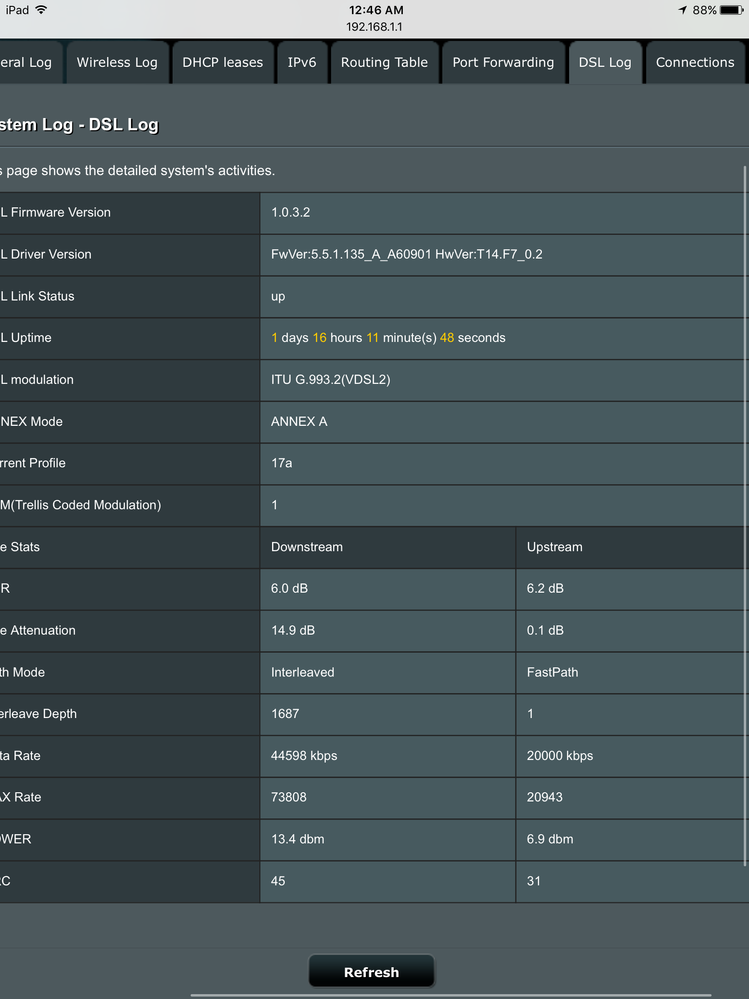Viewport: 749px width, 999px height.
Task: Switch to DHCP leases tab
Action: tap(222, 62)
